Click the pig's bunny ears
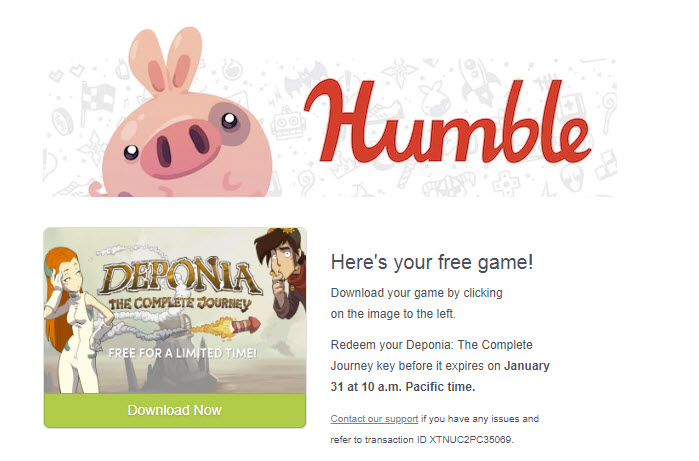 coord(166,60)
